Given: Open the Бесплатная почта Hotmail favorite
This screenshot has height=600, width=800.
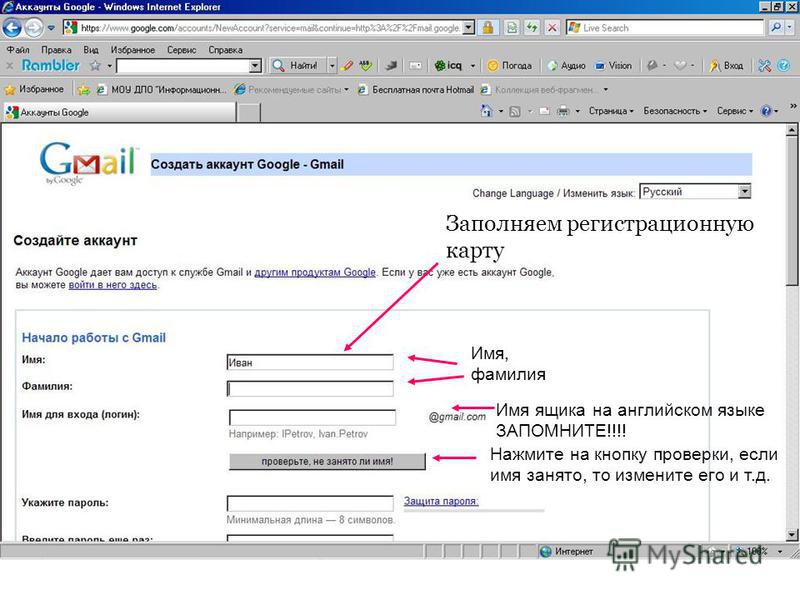Looking at the screenshot, I should [416, 90].
